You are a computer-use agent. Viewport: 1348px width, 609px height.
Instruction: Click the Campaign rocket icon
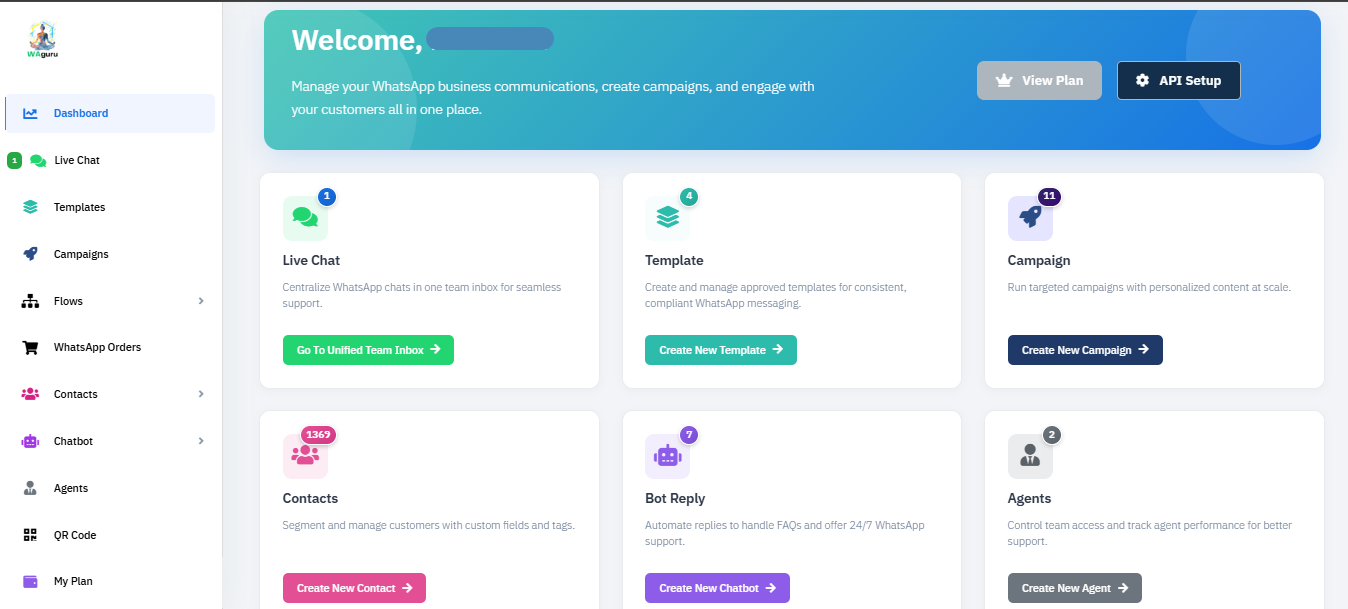point(1030,216)
